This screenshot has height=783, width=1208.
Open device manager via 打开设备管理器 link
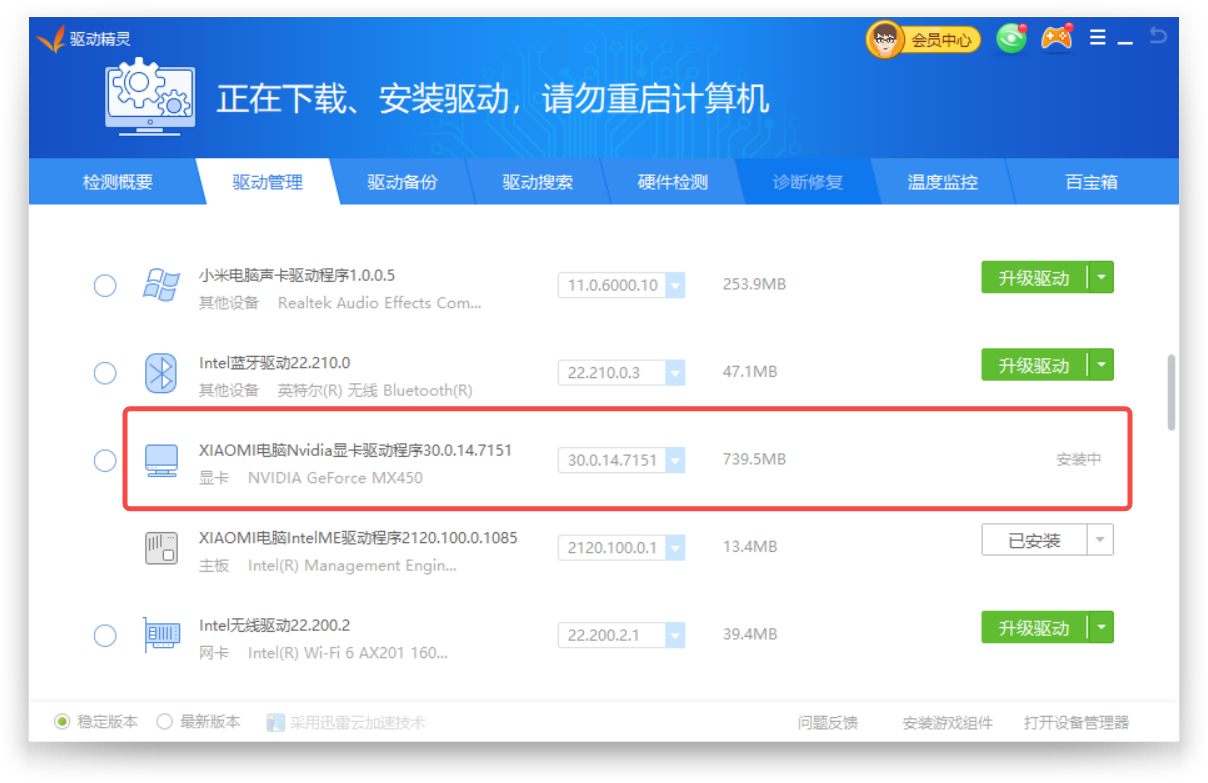[1076, 722]
